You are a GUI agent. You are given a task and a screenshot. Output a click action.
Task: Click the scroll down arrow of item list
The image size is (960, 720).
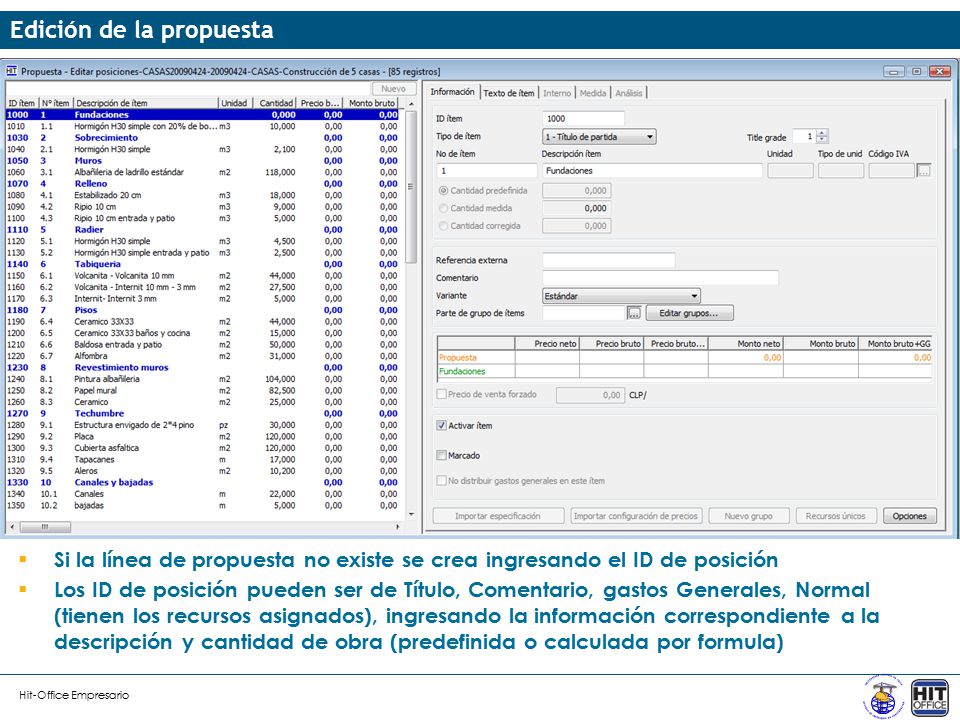point(411,514)
